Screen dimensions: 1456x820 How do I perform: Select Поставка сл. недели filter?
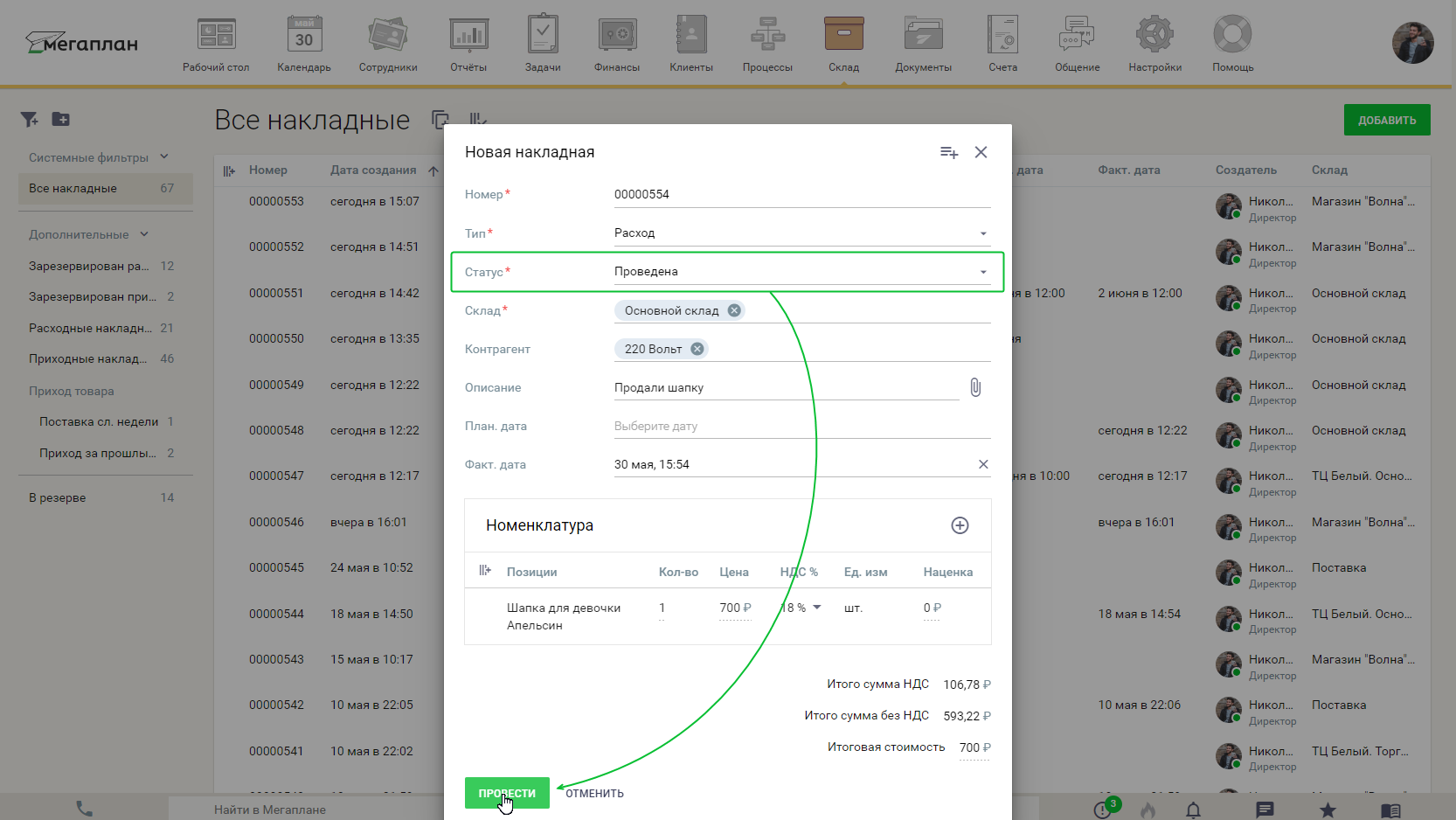tap(105, 421)
